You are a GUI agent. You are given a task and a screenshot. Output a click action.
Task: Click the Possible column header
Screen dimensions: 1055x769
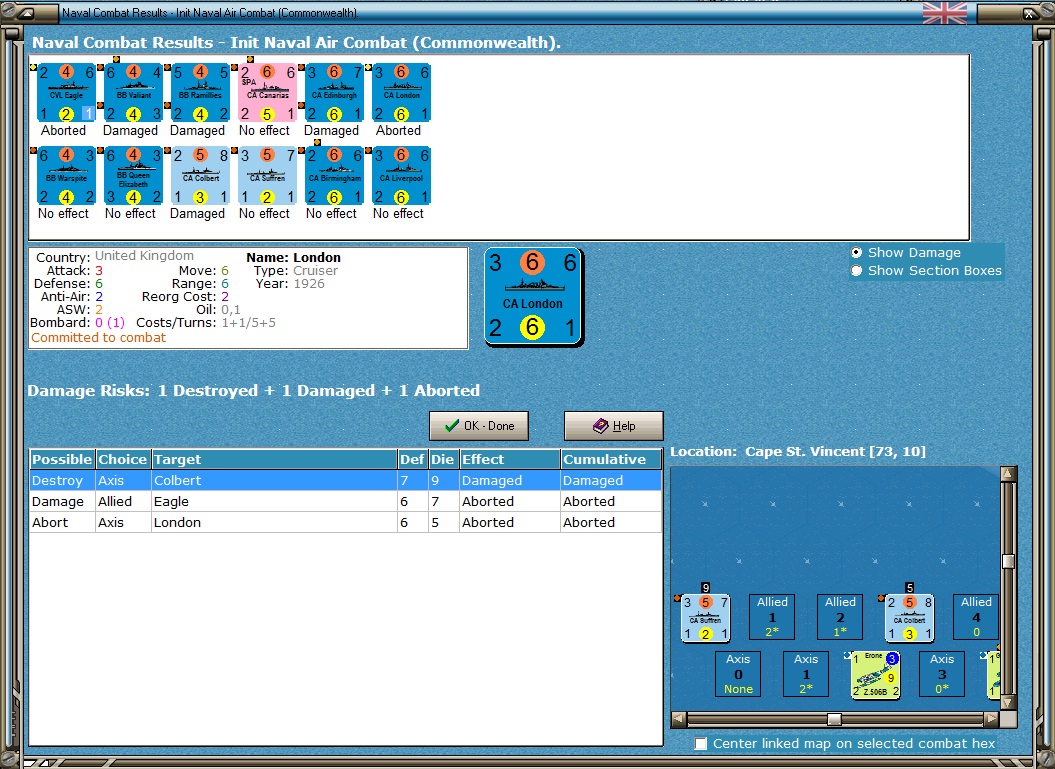pyautogui.click(x=62, y=460)
